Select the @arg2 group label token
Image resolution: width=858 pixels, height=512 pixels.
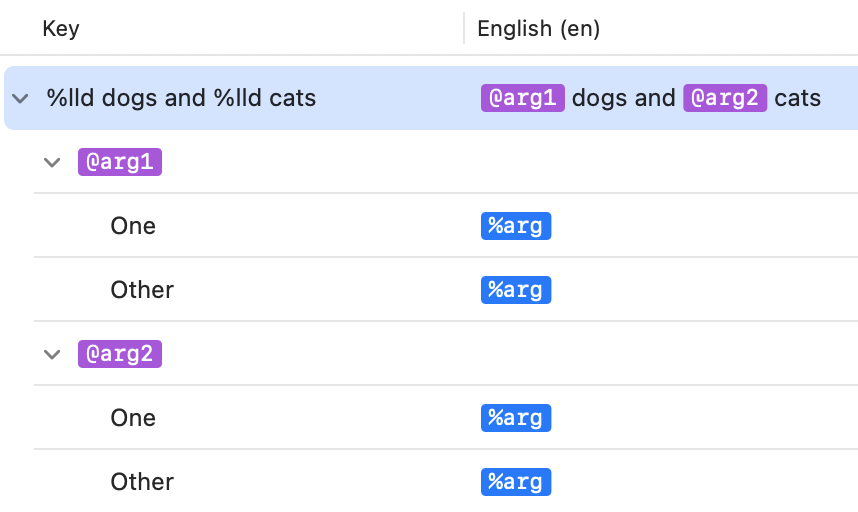coord(120,354)
